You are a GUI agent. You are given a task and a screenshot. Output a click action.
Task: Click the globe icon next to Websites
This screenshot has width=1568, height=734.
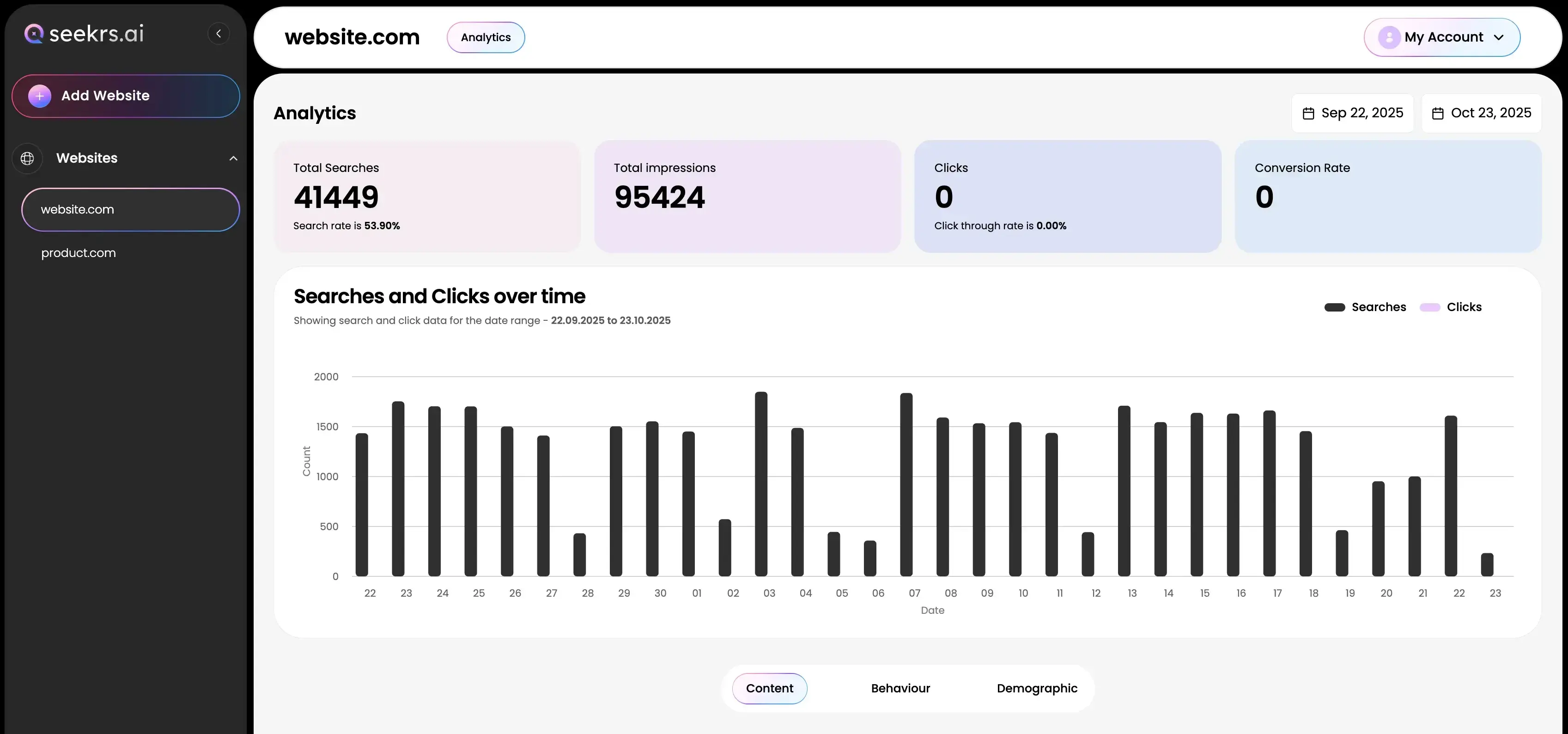coord(27,159)
